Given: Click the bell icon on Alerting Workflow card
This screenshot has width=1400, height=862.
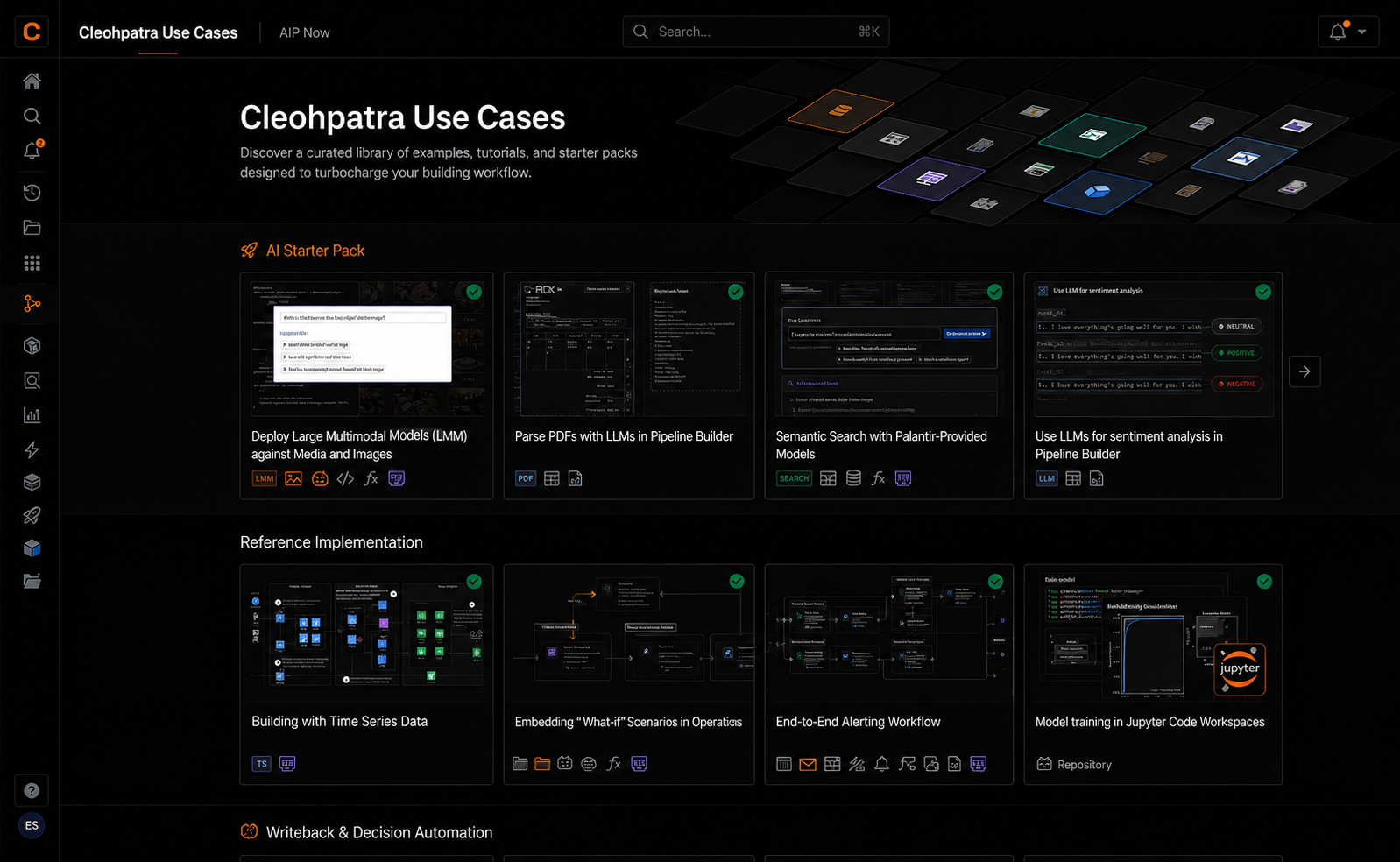Looking at the screenshot, I should pyautogui.click(x=881, y=764).
